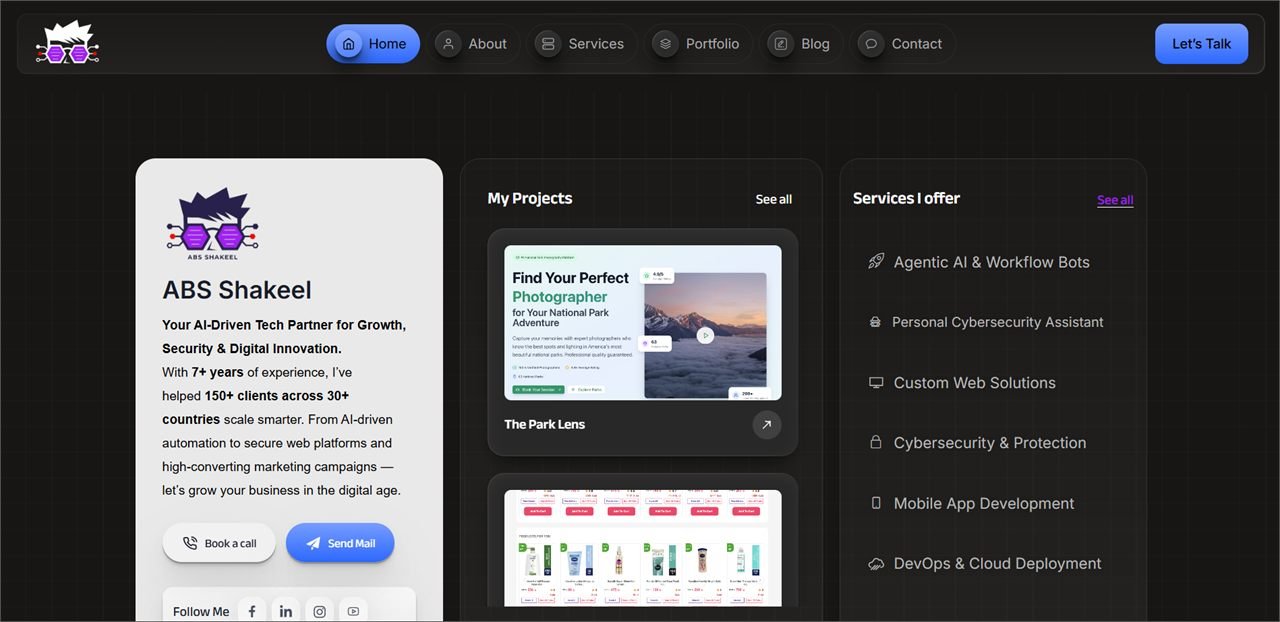Open The Park Lens project thumbnail
Viewport: 1280px width, 622px height.
[643, 322]
